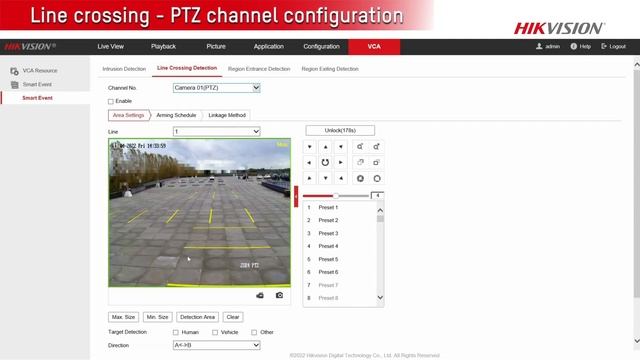Screen dimensions: 640x360
Task: Check Human target detection
Action: (x=176, y=332)
